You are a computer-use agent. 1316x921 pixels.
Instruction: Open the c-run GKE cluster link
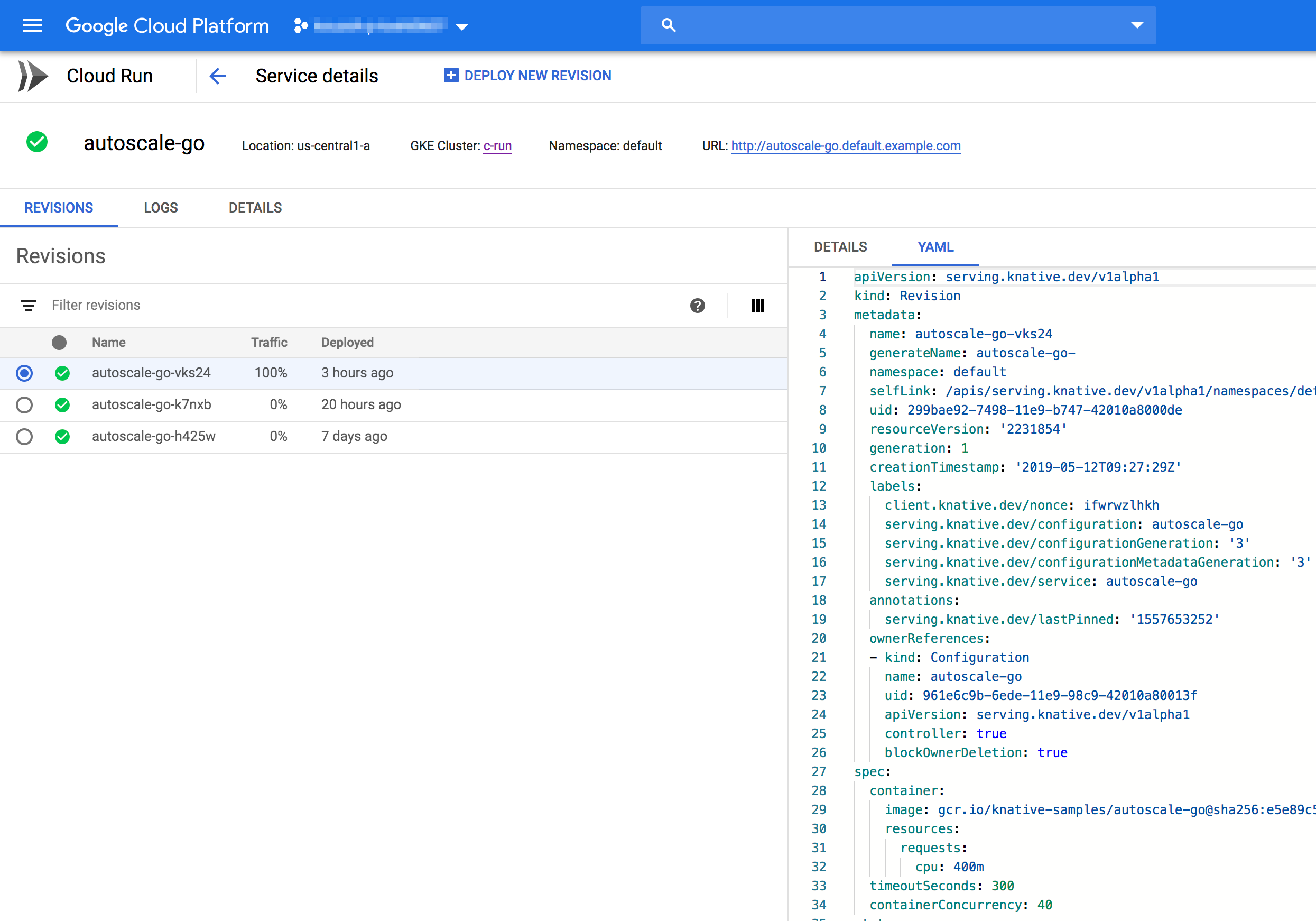click(497, 146)
